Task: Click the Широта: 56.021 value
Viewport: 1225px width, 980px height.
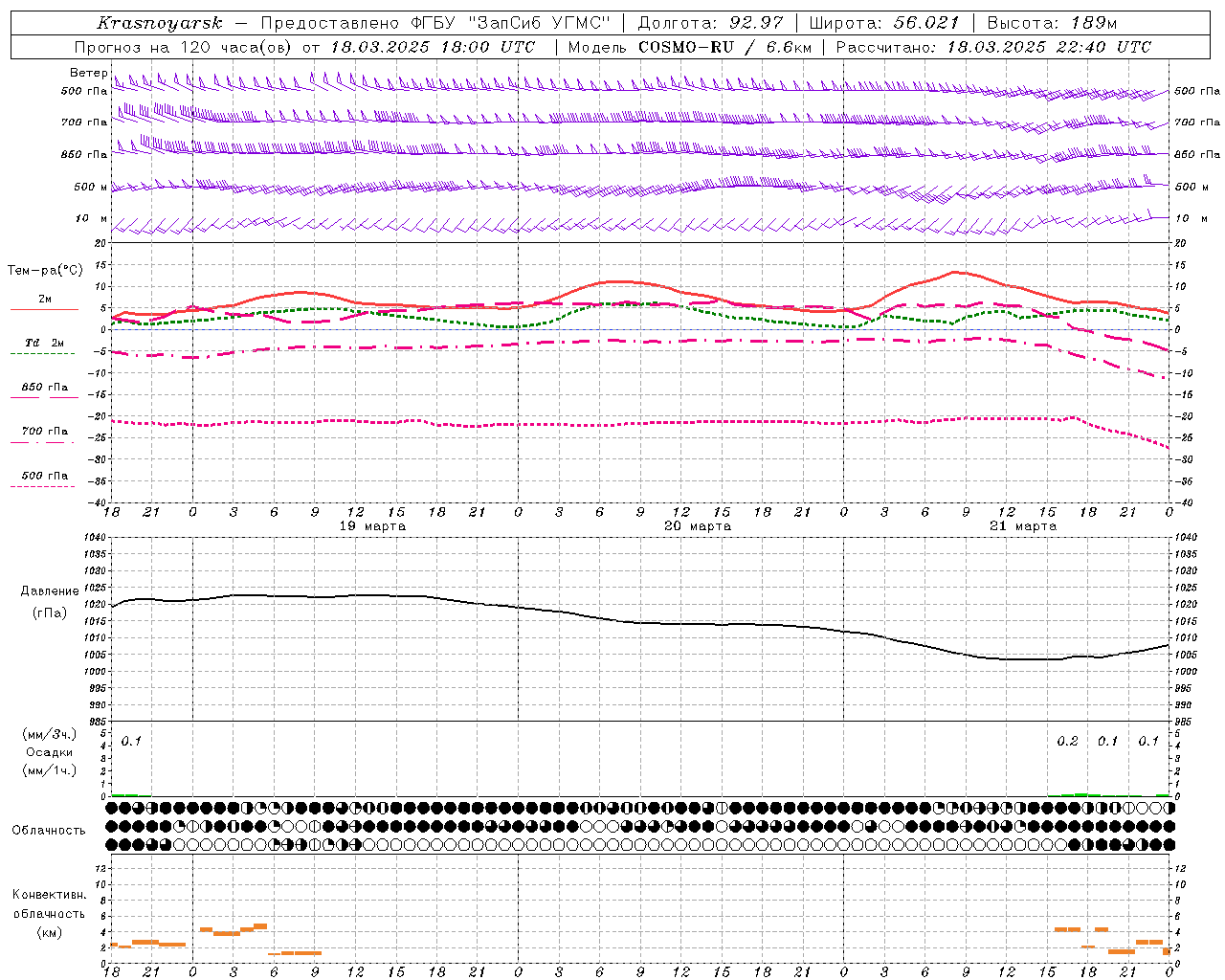Action: (x=883, y=23)
